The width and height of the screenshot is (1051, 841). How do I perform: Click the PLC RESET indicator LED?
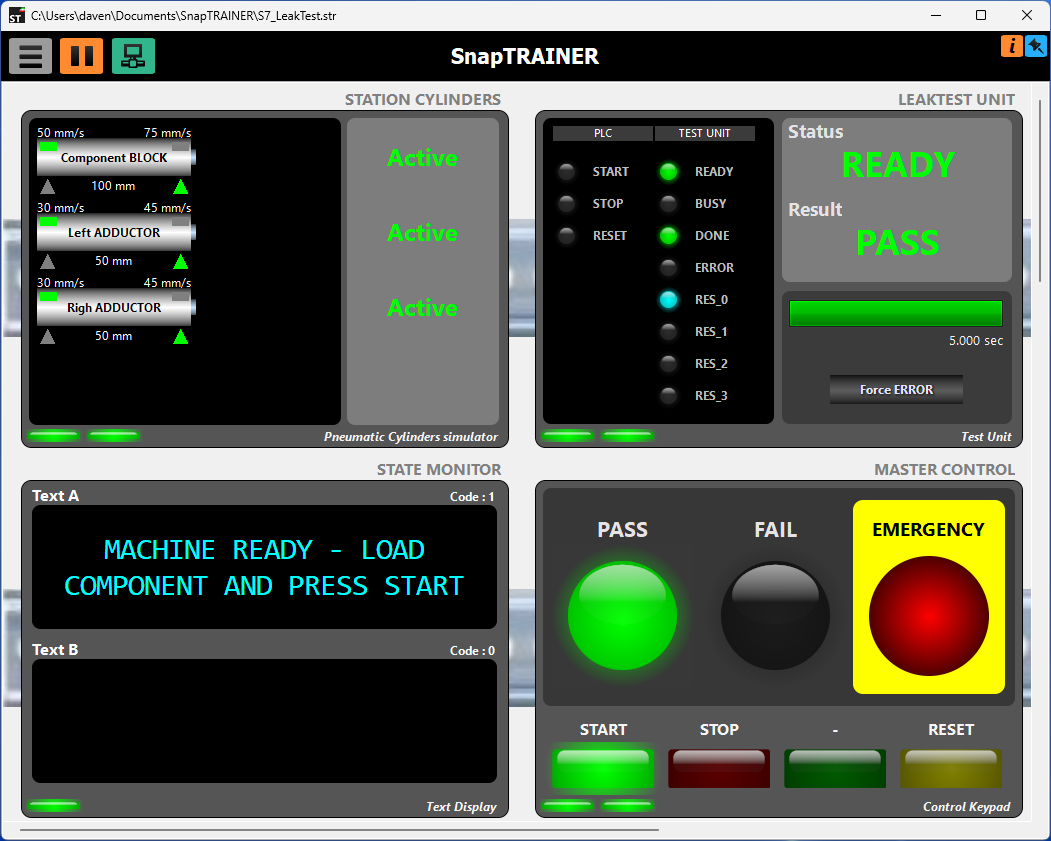tap(567, 235)
